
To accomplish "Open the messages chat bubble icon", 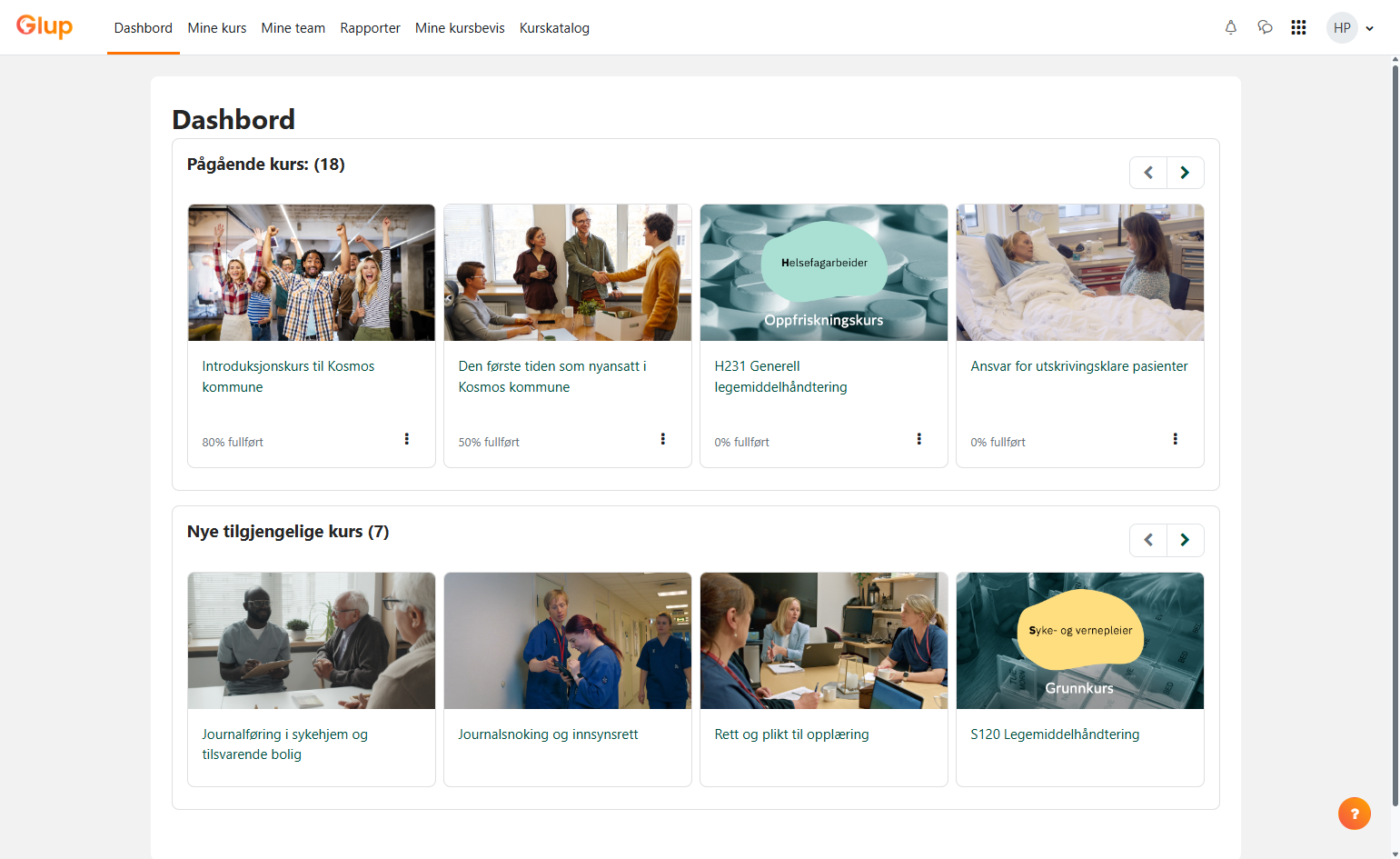I will pos(1265,27).
